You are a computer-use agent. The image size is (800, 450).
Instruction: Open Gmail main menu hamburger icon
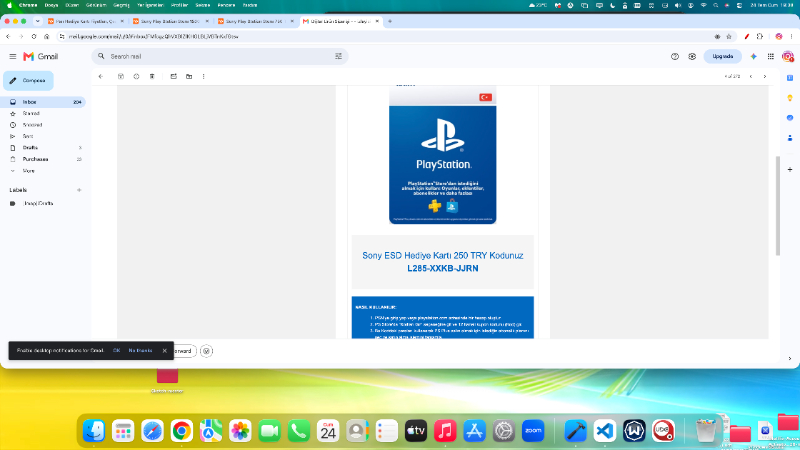13,57
